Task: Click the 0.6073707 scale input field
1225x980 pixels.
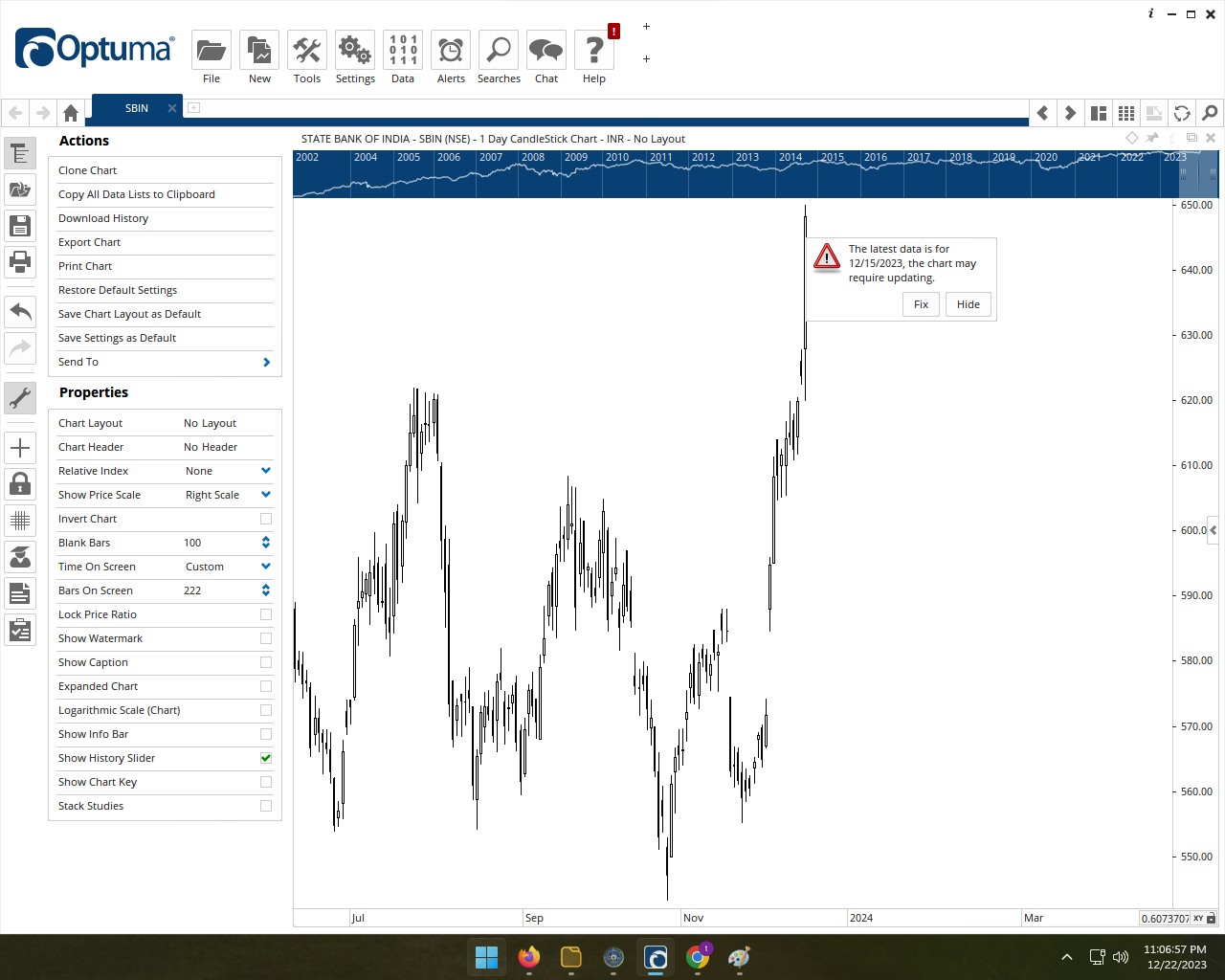Action: click(x=1165, y=918)
